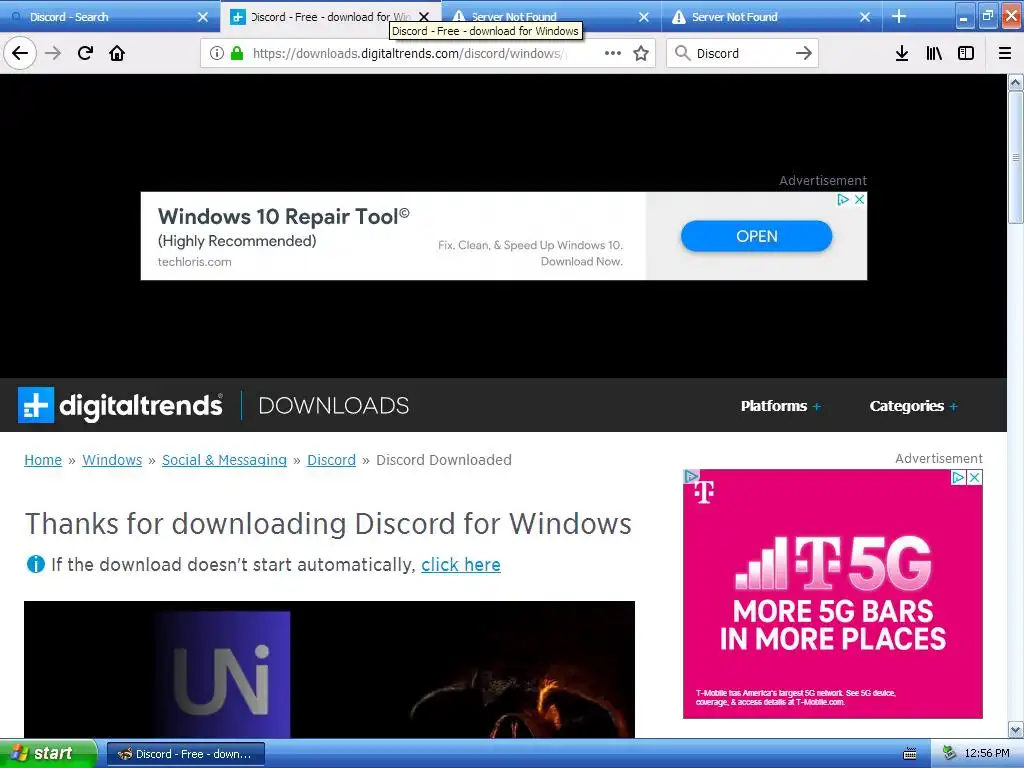This screenshot has width=1024, height=768.
Task: Submit search with the arrow button
Action: (803, 53)
